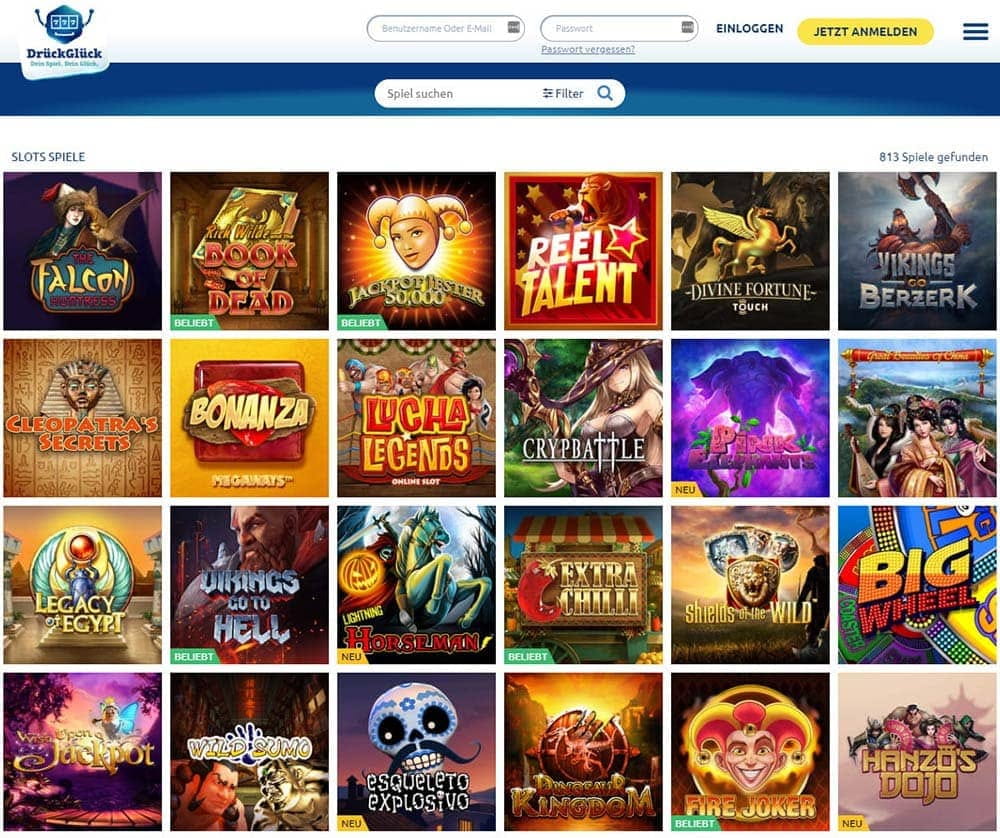Open the hamburger menu icon
This screenshot has height=838, width=1000.
pyautogui.click(x=975, y=31)
